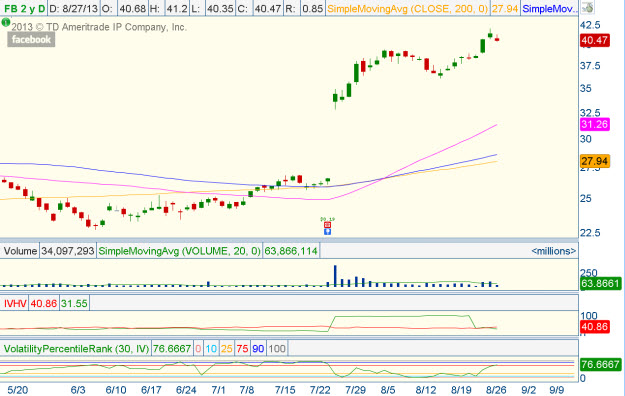
Task: Click the close value 40.47 in header
Action: point(268,8)
